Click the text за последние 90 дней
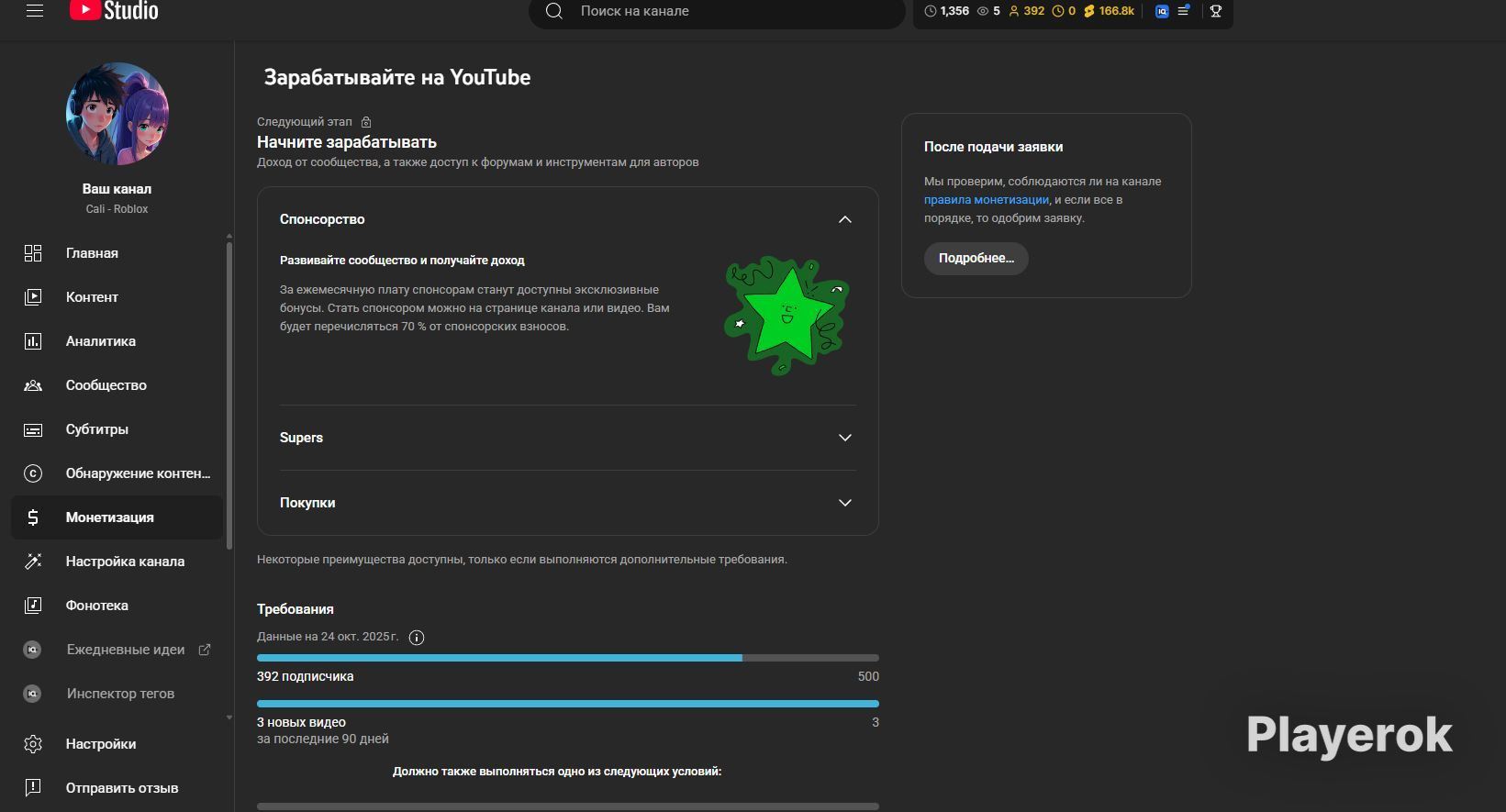Screen dimensions: 1506x812 tap(323, 739)
